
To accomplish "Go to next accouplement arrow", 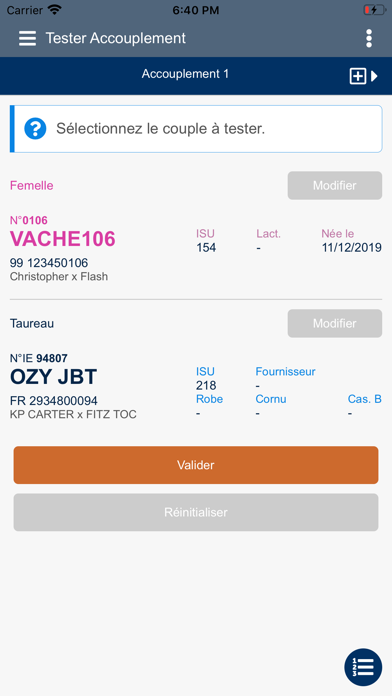I will click(x=374, y=76).
